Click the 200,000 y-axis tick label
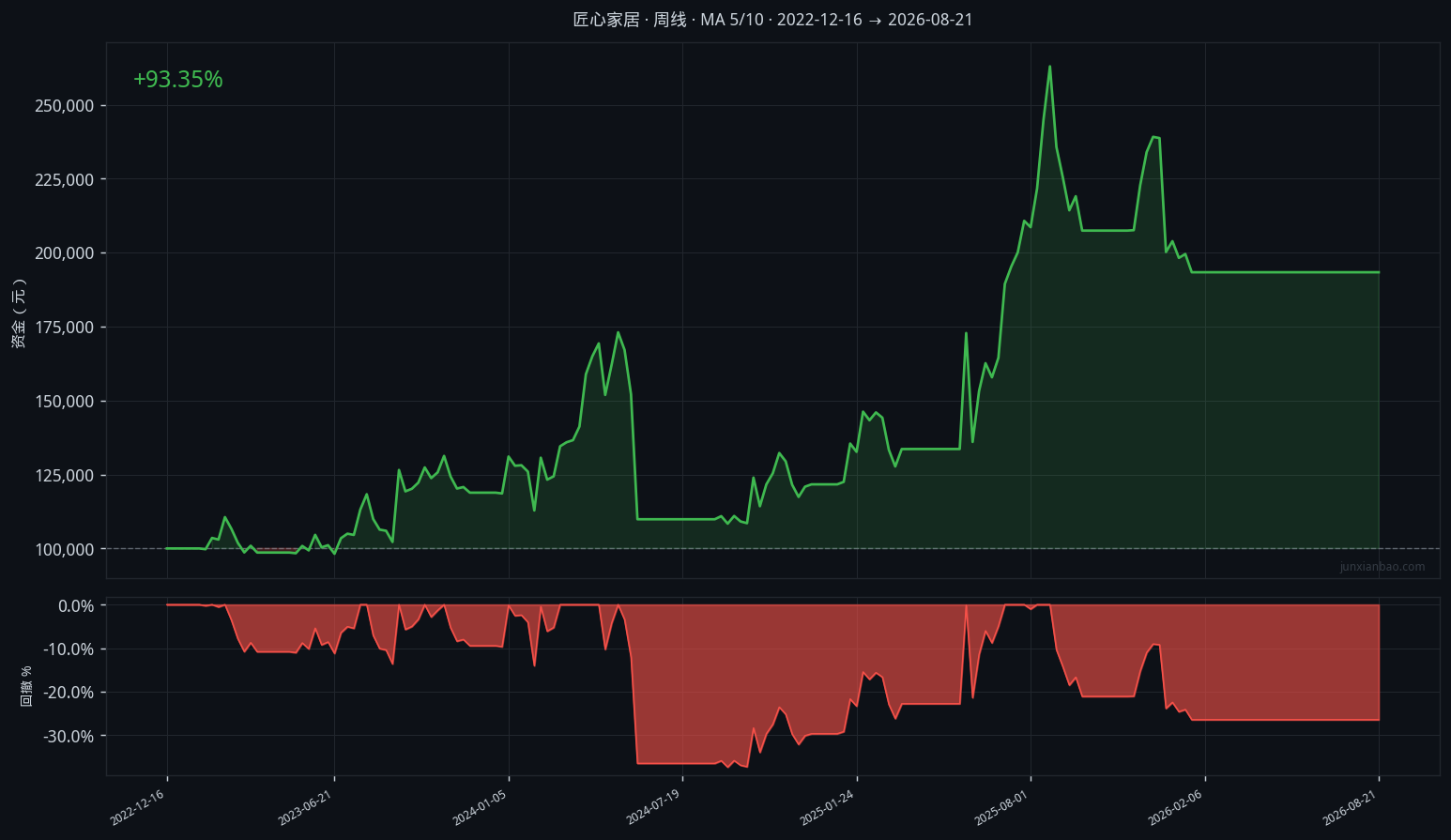 point(65,253)
